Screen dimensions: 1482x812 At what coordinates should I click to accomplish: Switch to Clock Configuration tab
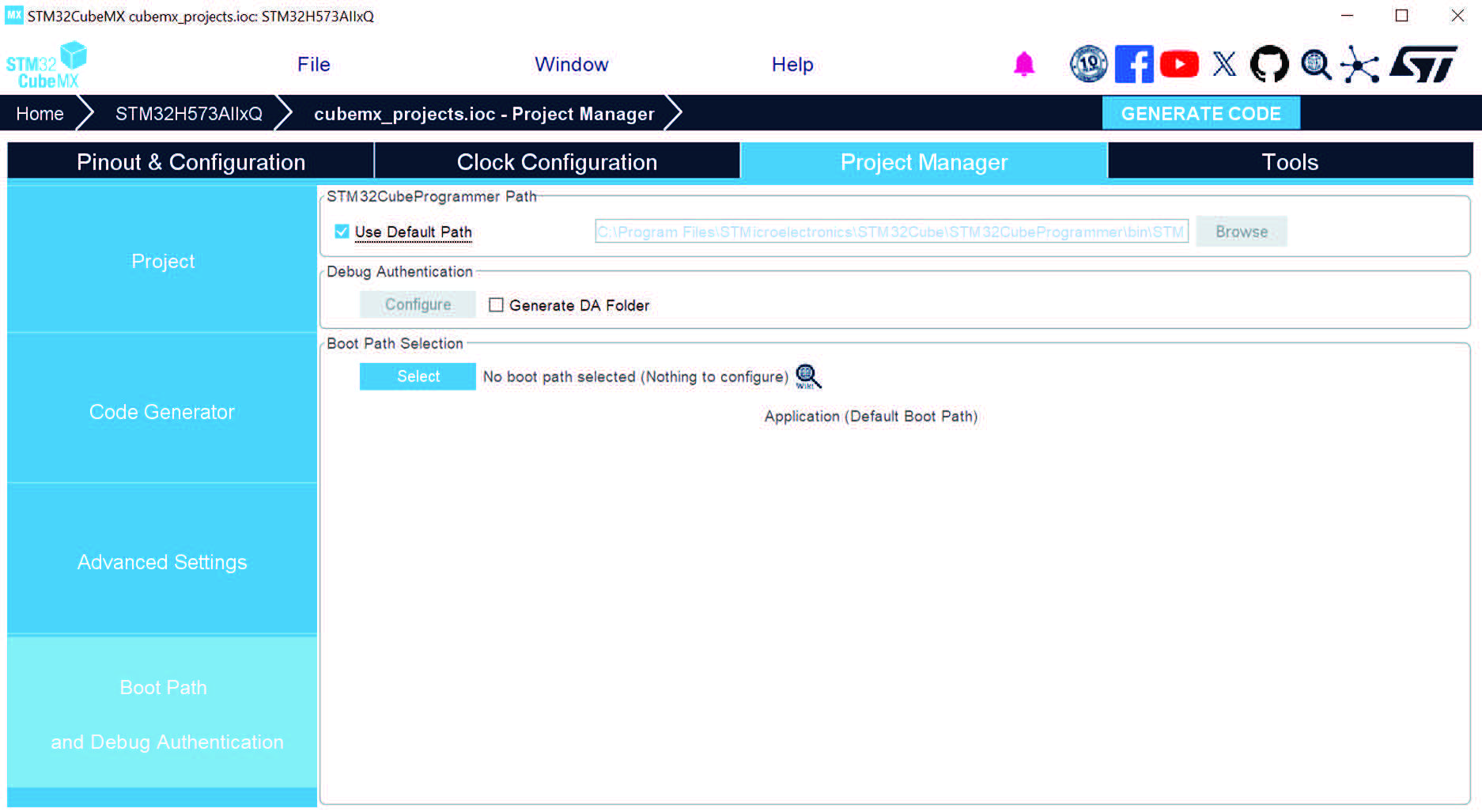[x=557, y=161]
